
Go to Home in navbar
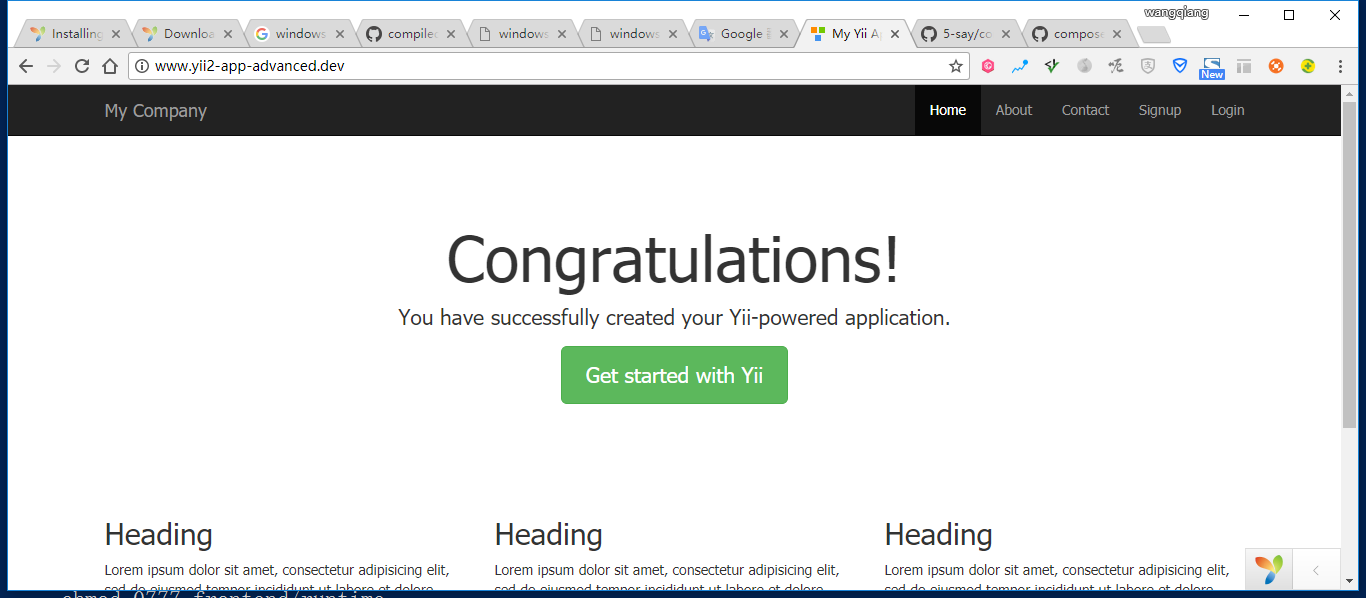(948, 110)
